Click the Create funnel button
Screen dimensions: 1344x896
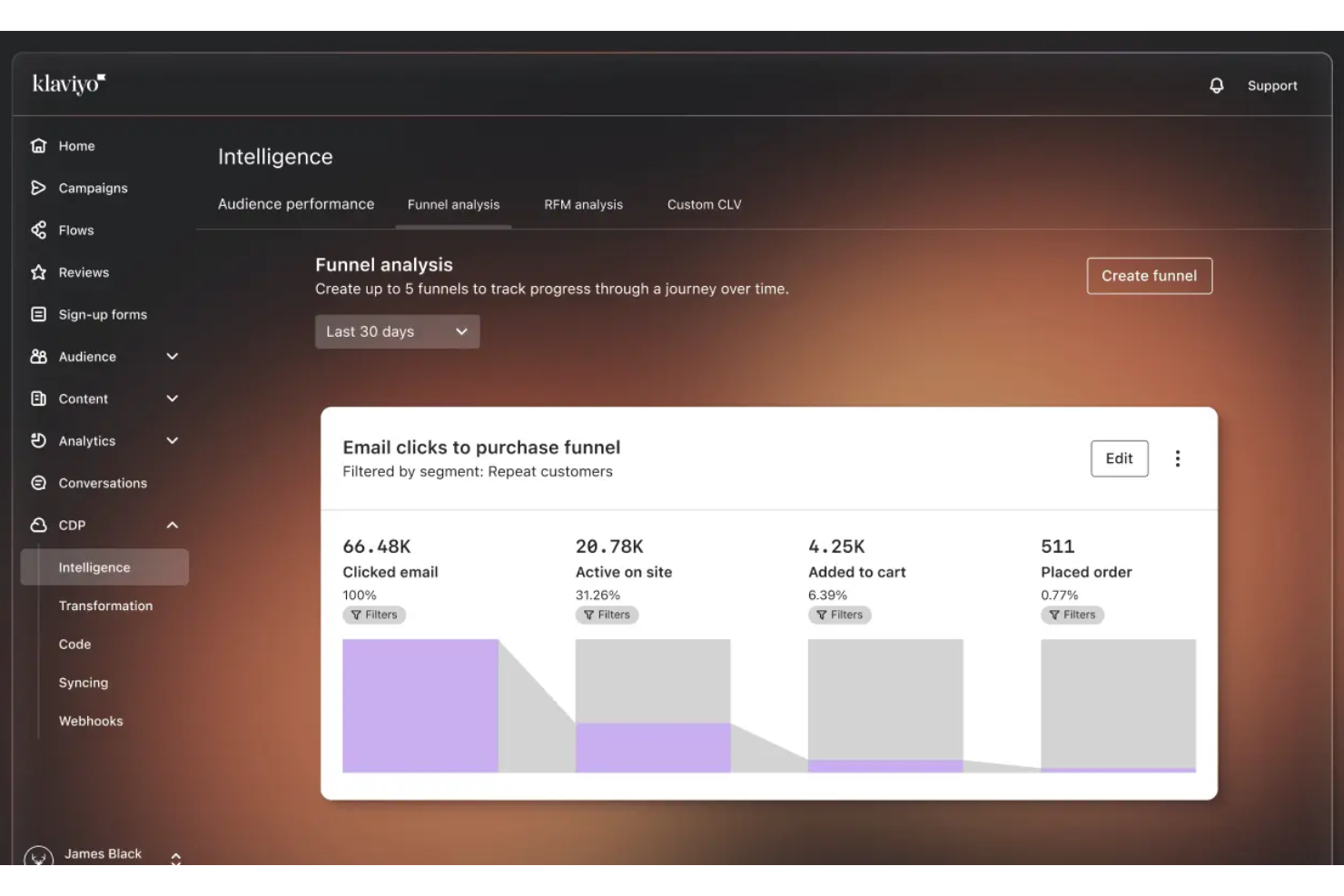pyautogui.click(x=1150, y=275)
